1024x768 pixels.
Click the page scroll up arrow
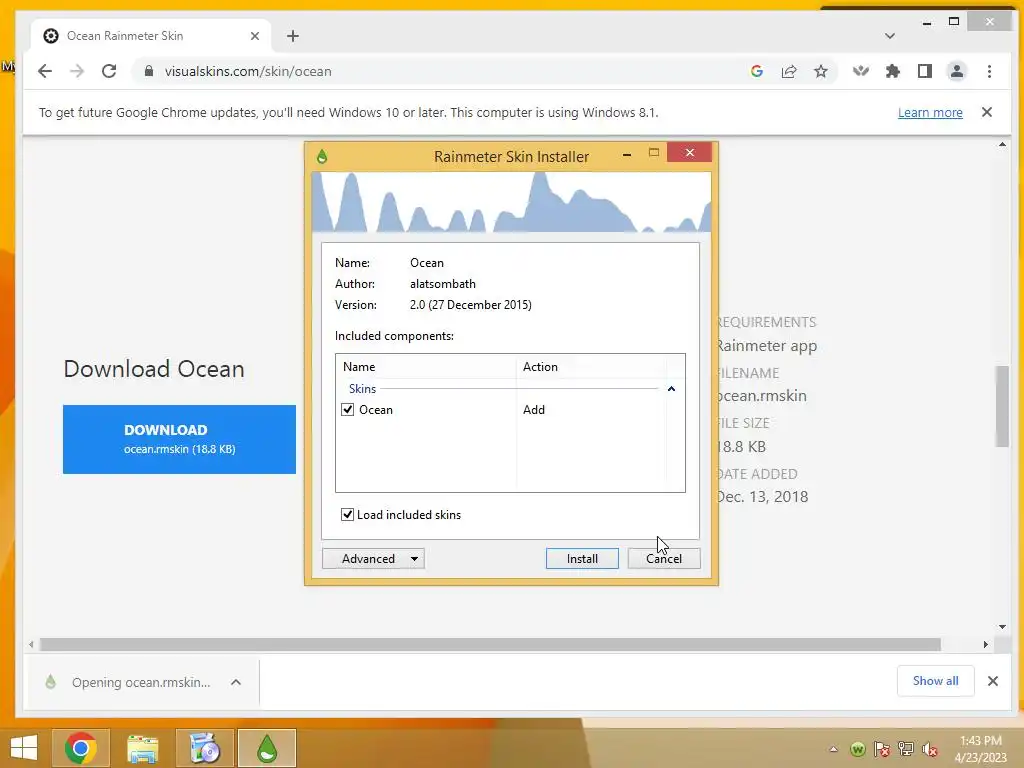pos(1002,144)
